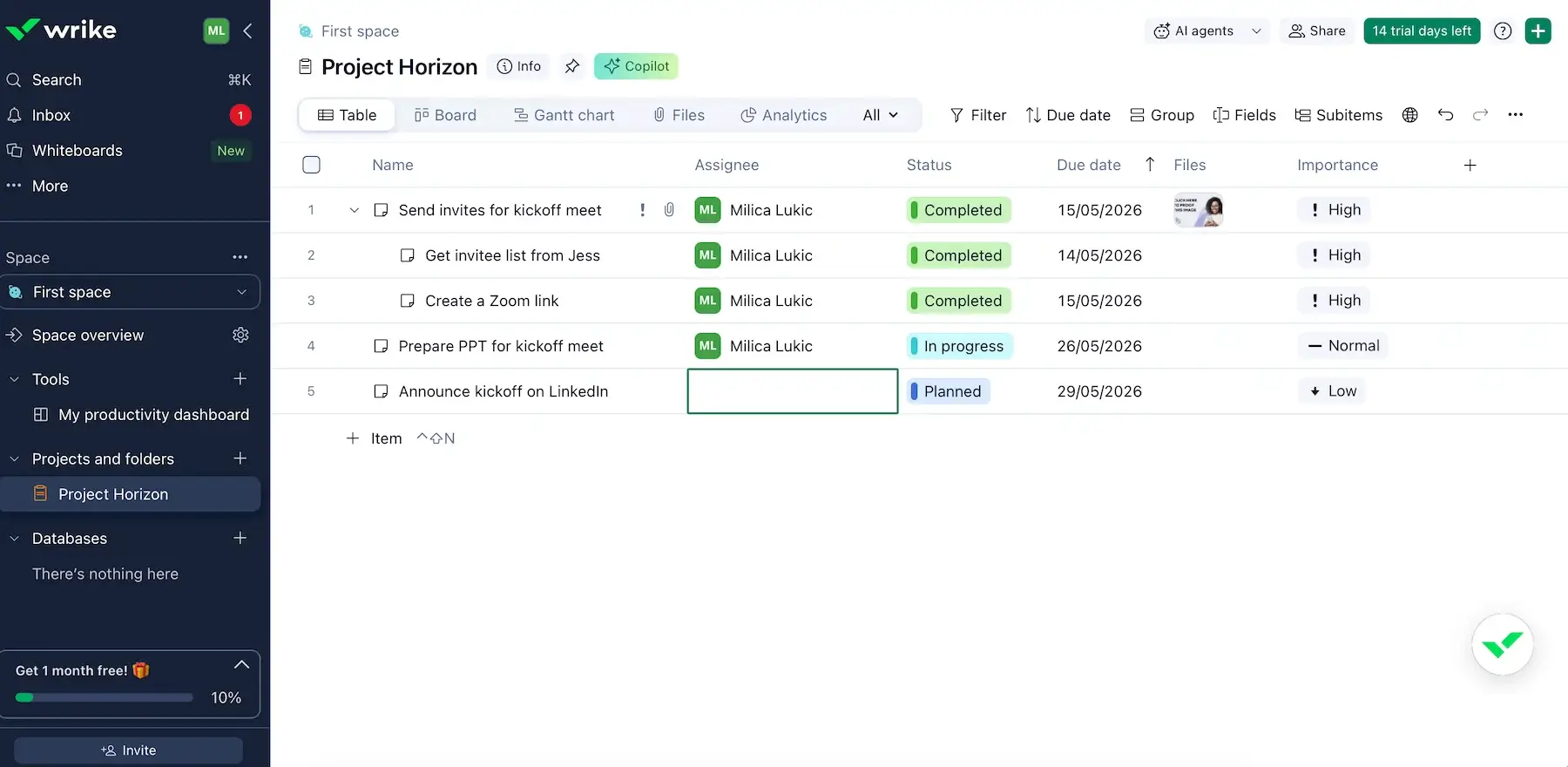Collapse the sidebar with the arrow icon
Screen dimensions: 1568x767
tap(247, 31)
